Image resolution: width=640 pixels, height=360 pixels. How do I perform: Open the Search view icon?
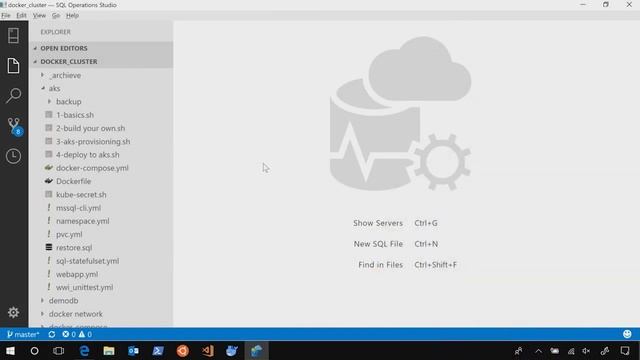[13, 96]
